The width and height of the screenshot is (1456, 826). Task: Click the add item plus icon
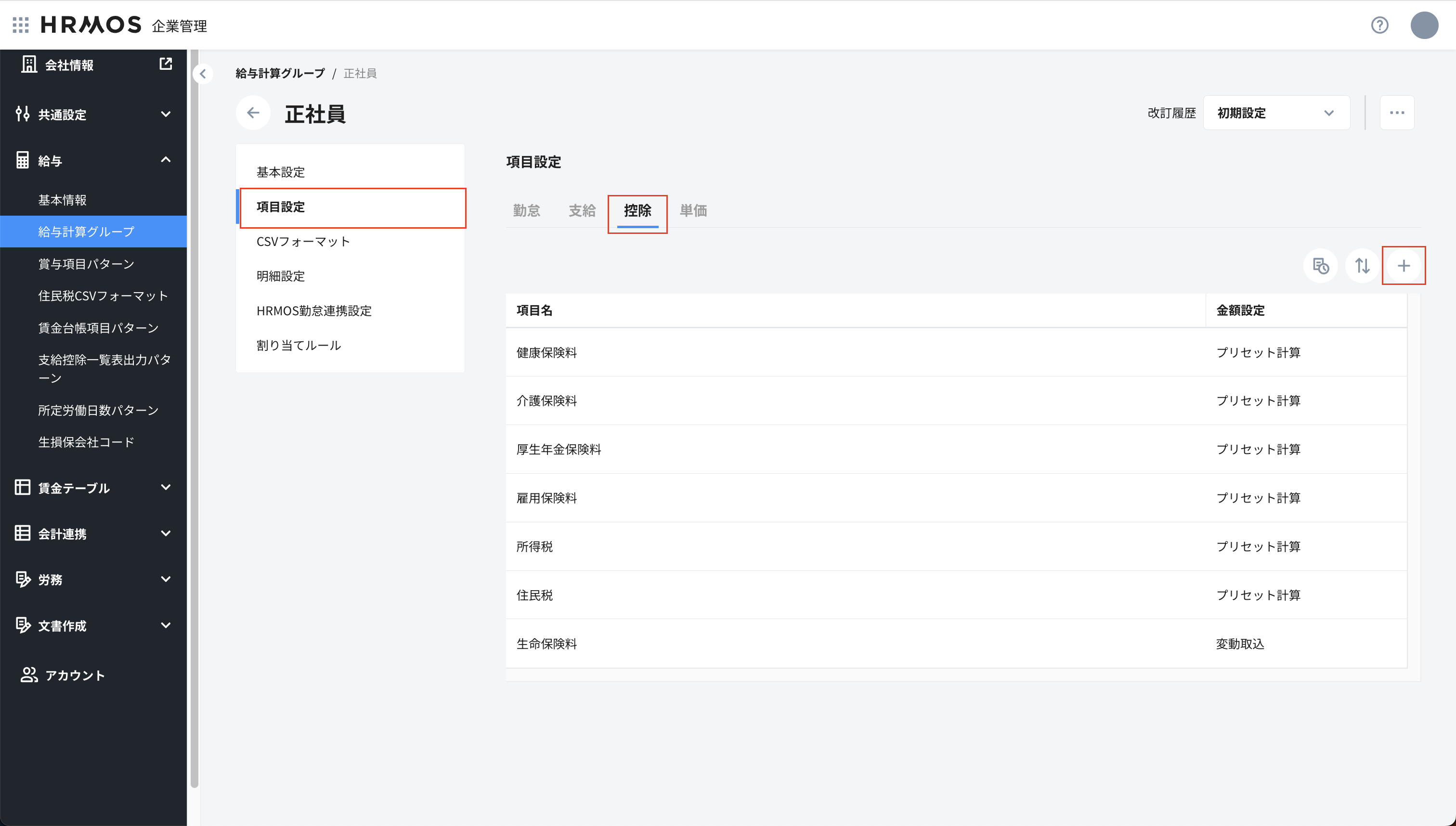(1403, 266)
